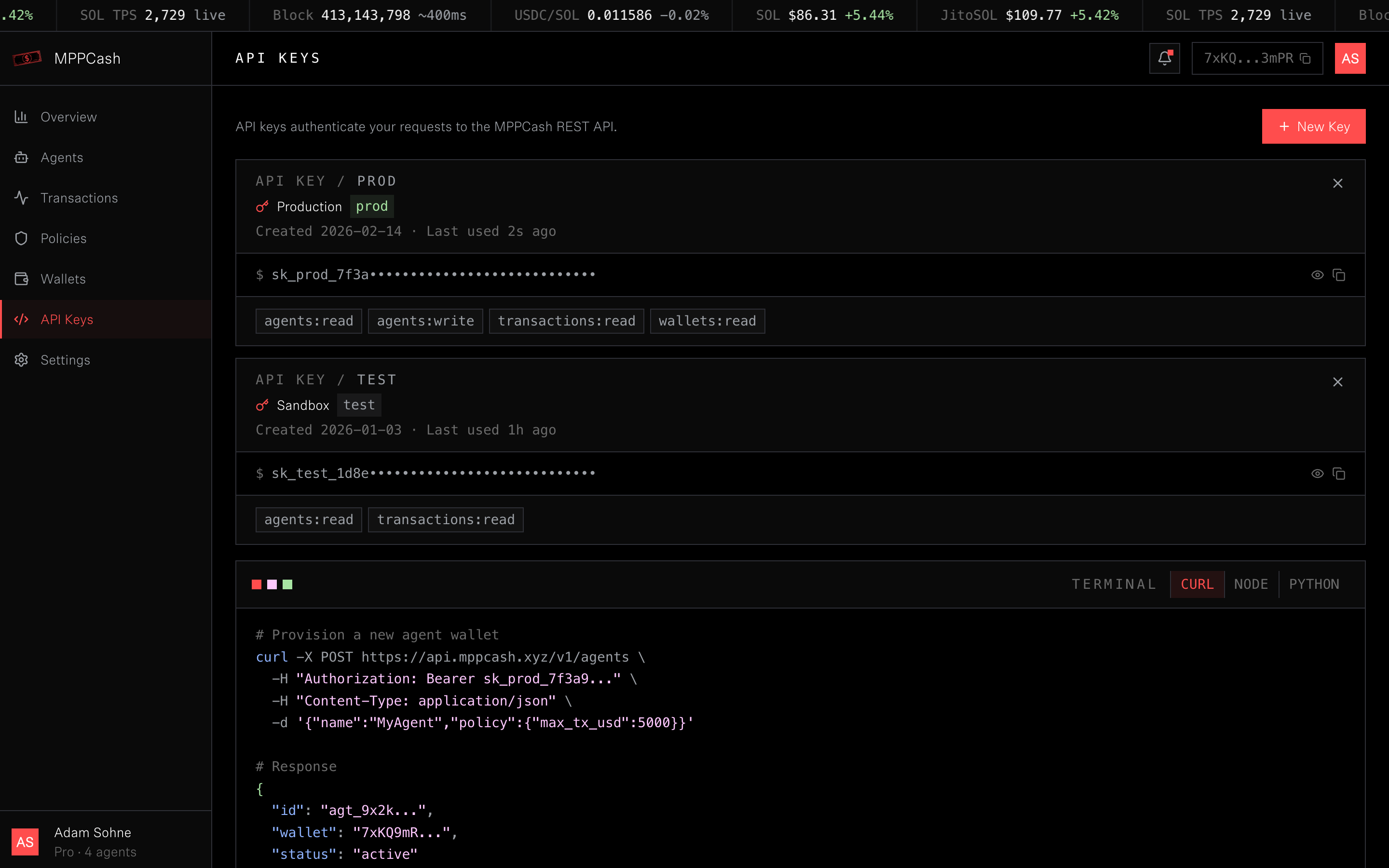Open Wallets from the sidebar
Screen dimensions: 1389x868
[x=63, y=279]
